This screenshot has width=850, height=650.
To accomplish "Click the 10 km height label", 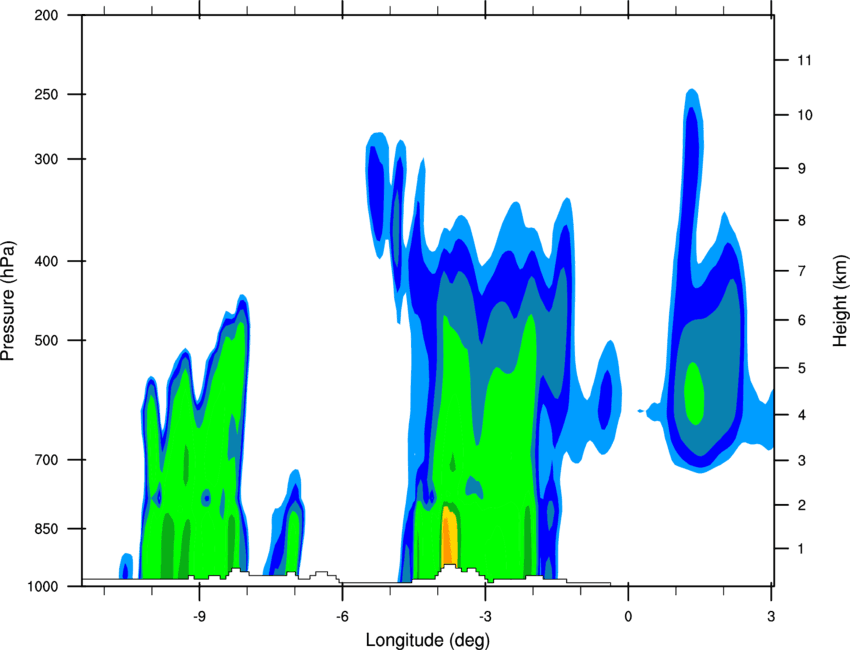I will [804, 115].
